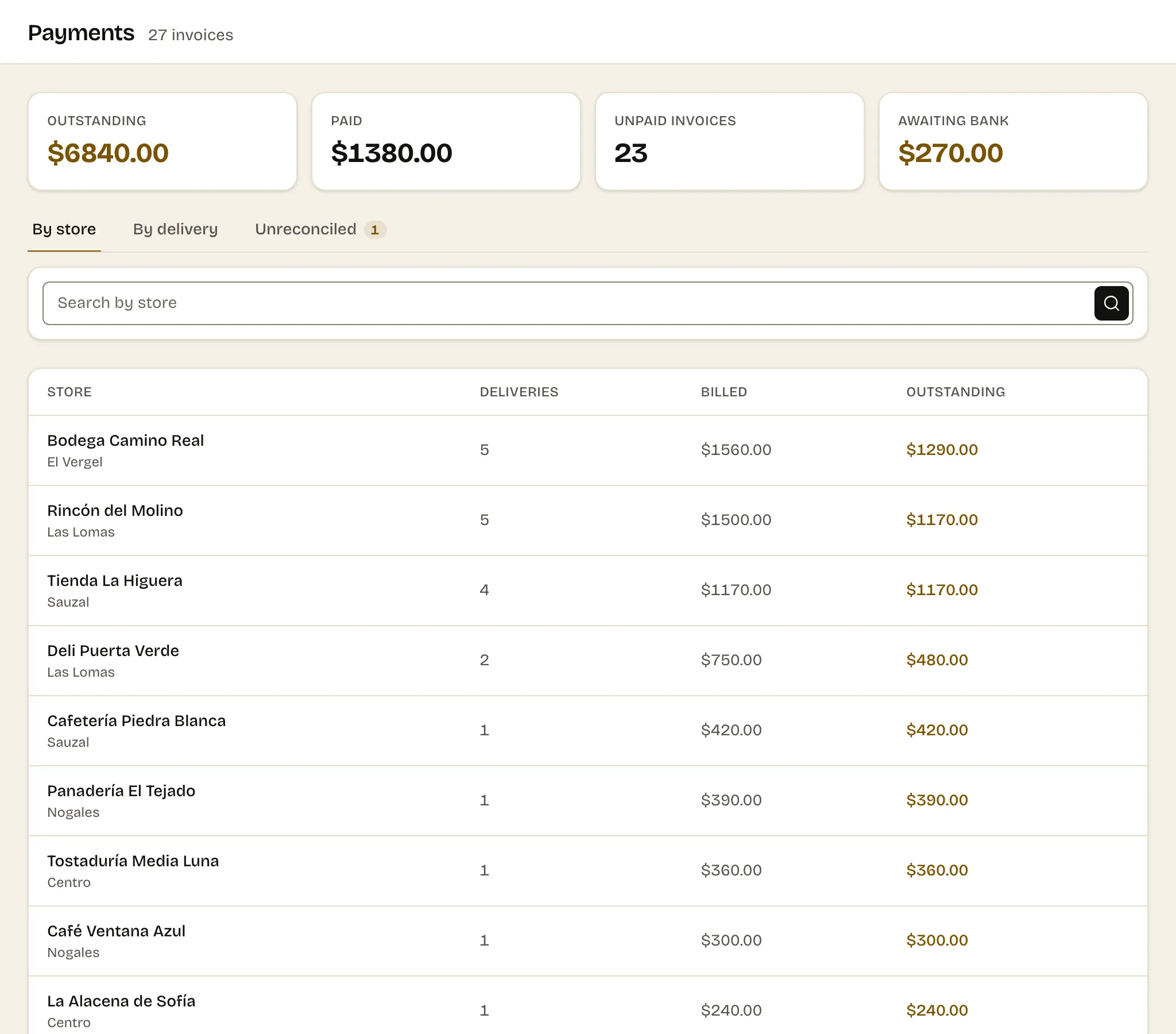Select Café Ventana Azul store
1176x1034 pixels.
588,942
